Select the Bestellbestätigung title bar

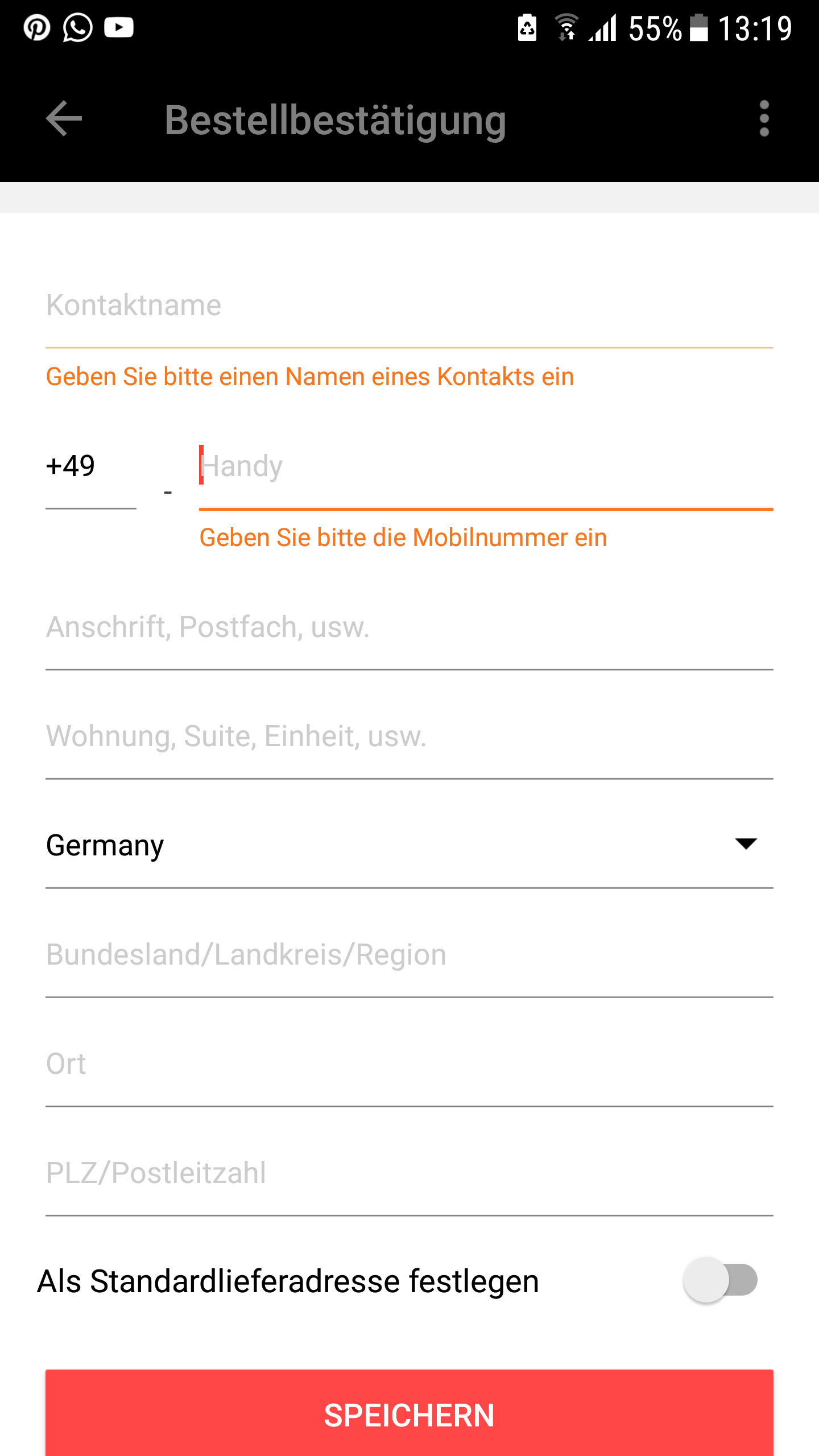coord(336,119)
